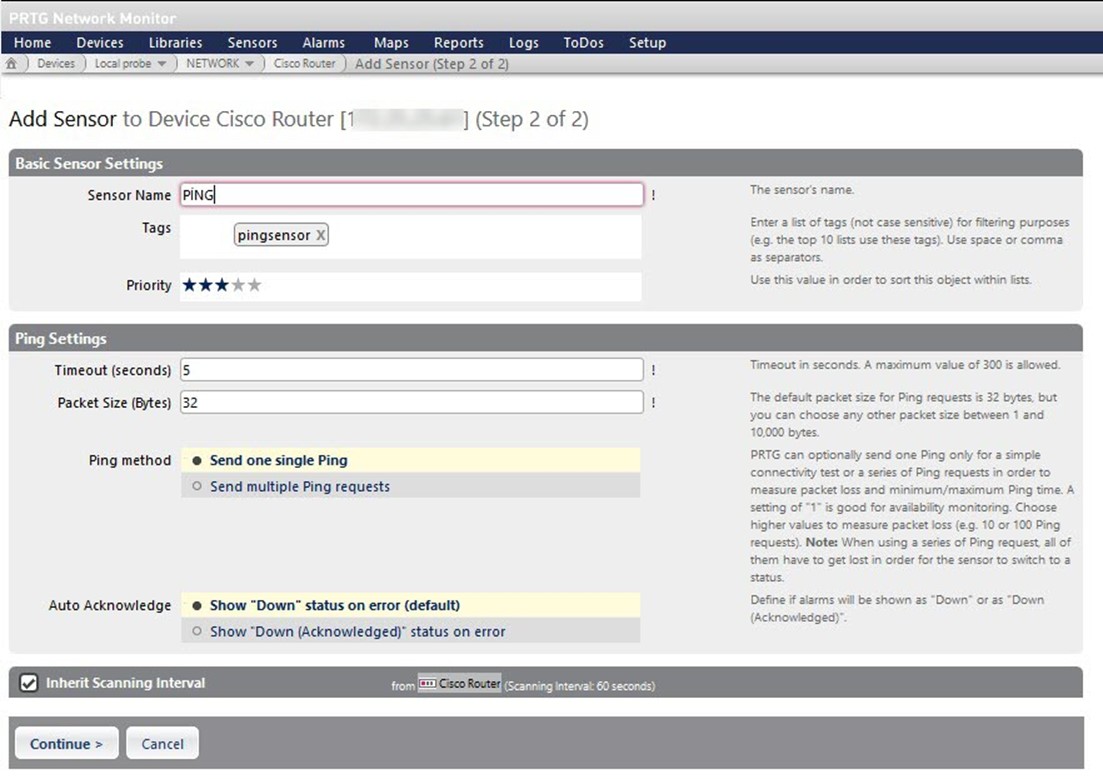Set priority to five stars
This screenshot has height=779, width=1103.
pyautogui.click(x=255, y=285)
